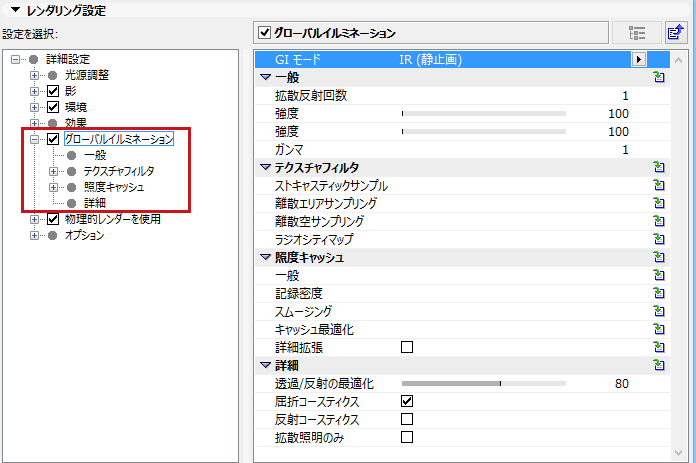Click the green icon beside キャッシュ最適化

tap(659, 329)
